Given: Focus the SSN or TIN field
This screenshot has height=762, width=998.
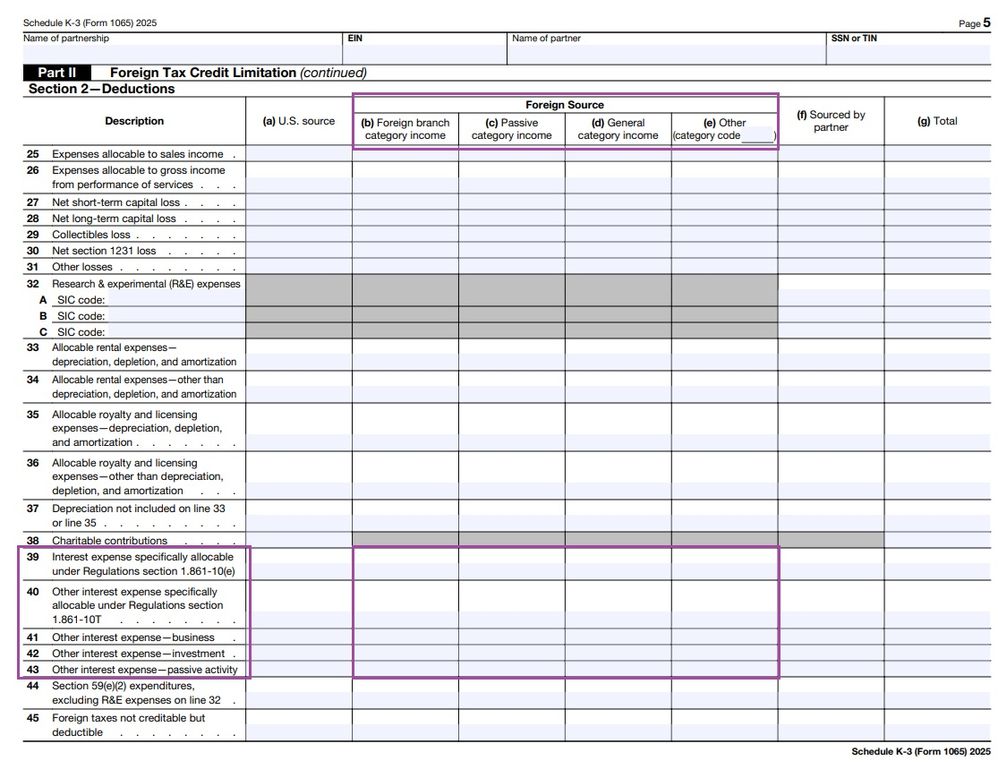Looking at the screenshot, I should tap(908, 54).
